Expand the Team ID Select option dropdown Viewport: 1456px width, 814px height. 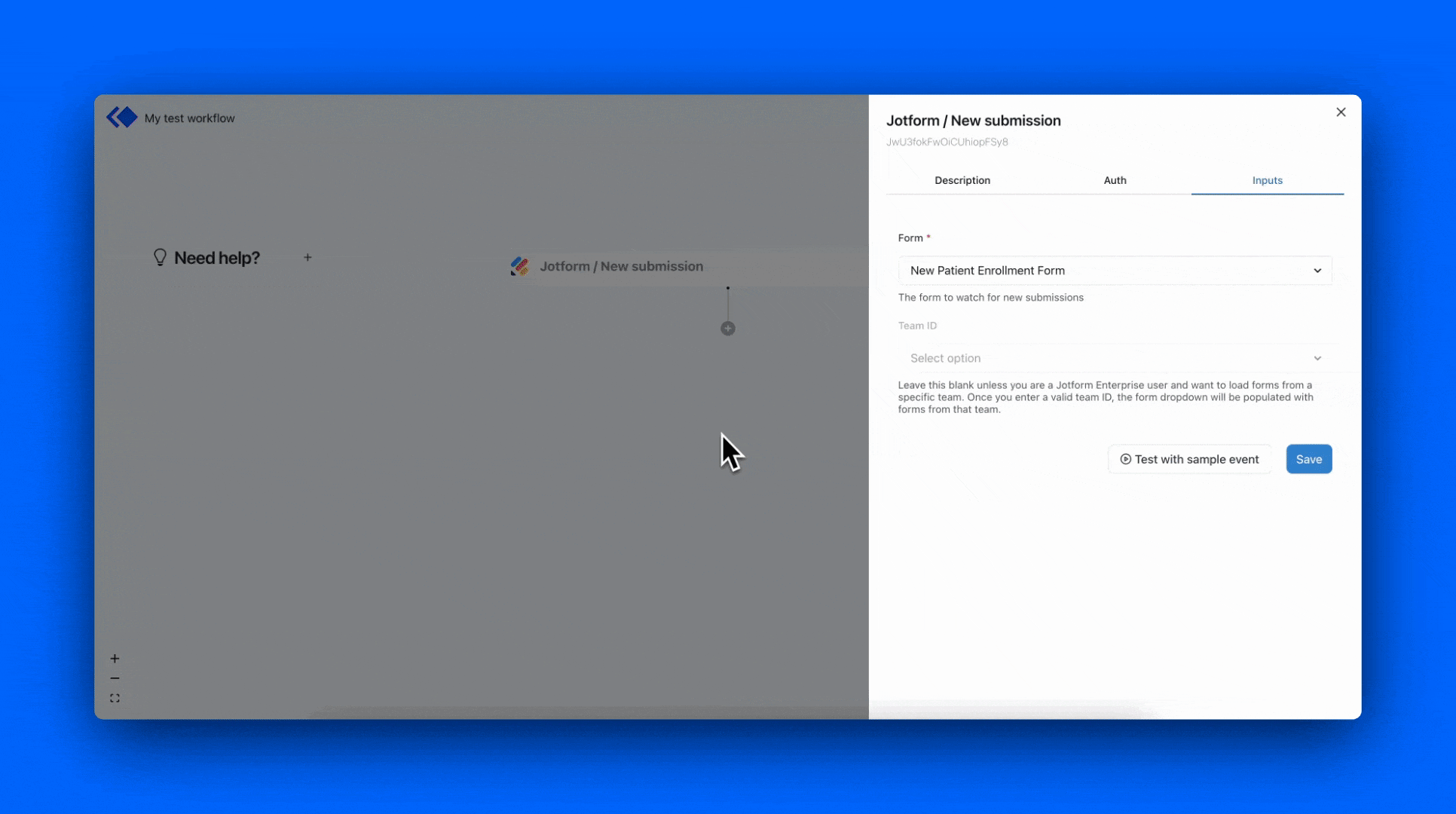pos(1115,358)
